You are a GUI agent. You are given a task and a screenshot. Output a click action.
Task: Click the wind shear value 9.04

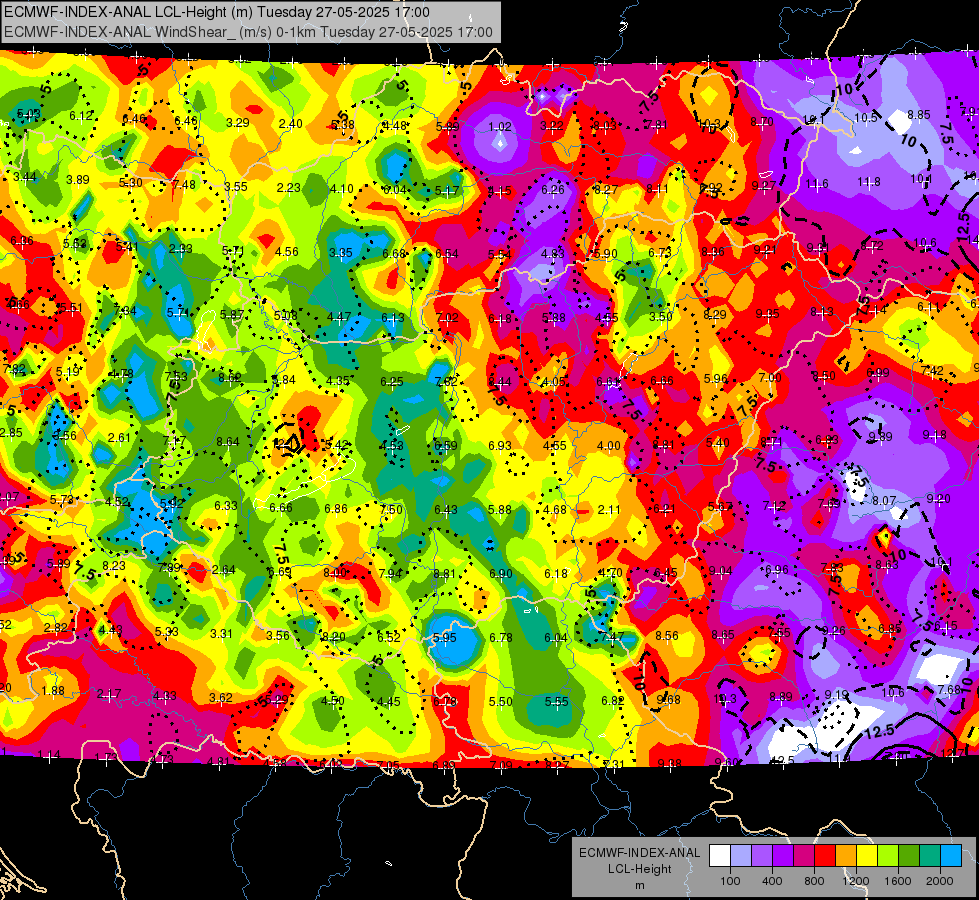click(x=721, y=571)
